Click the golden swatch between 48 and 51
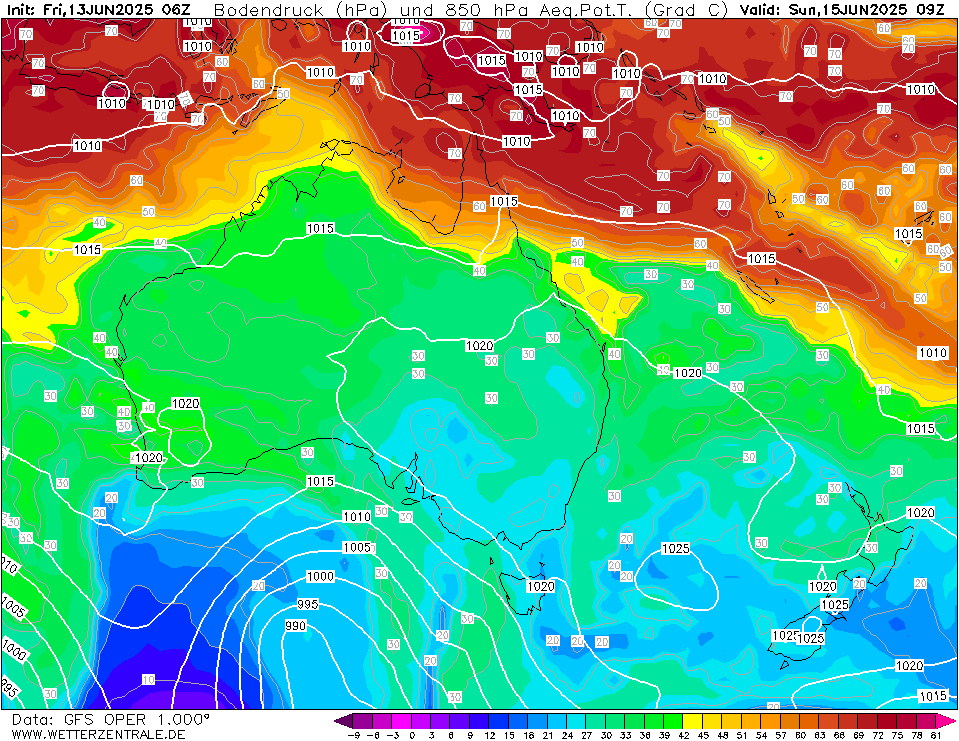 (x=731, y=720)
